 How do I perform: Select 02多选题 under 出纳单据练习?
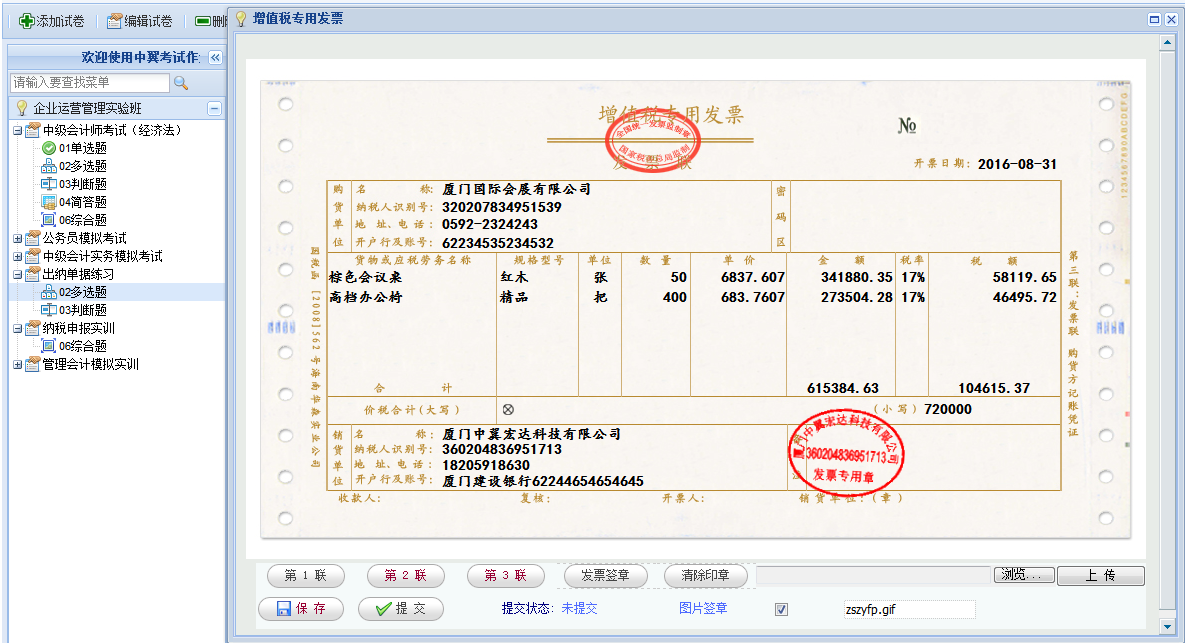pyautogui.click(x=83, y=292)
